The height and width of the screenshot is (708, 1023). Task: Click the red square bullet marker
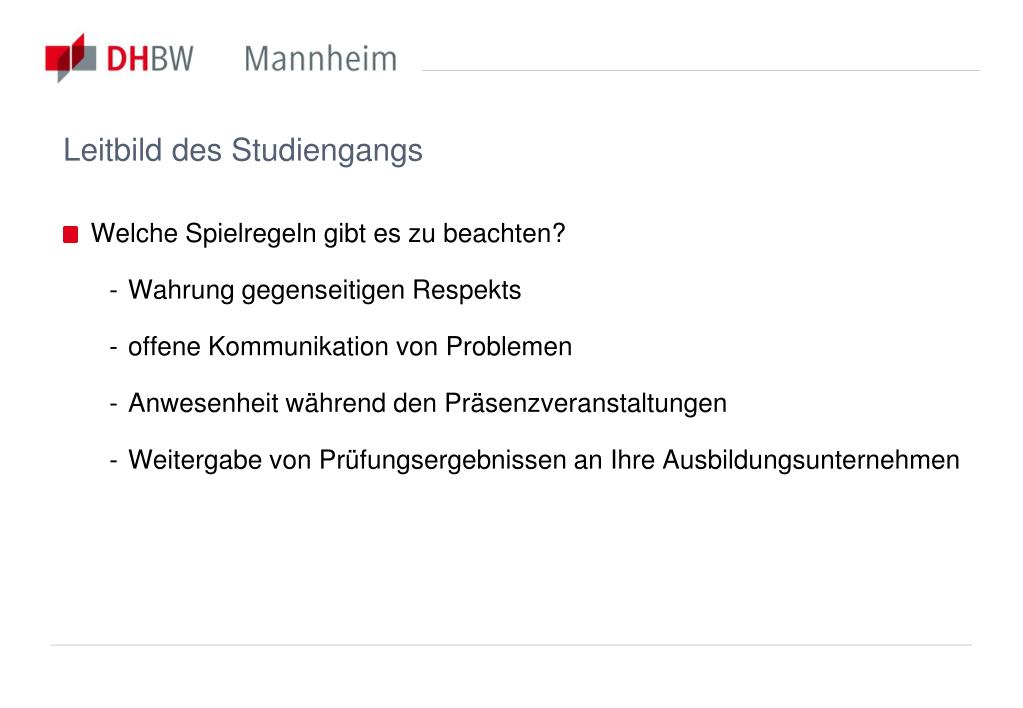coord(70,234)
